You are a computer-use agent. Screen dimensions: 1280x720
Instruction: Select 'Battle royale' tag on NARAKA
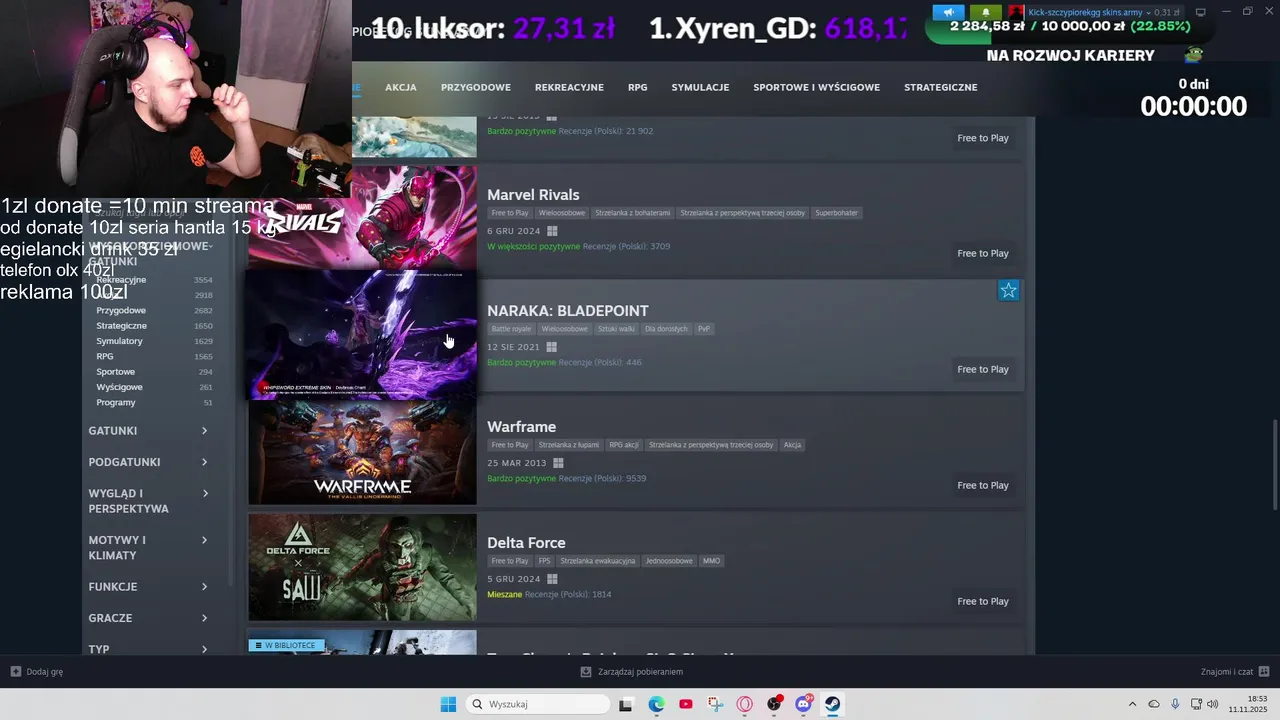pos(511,329)
